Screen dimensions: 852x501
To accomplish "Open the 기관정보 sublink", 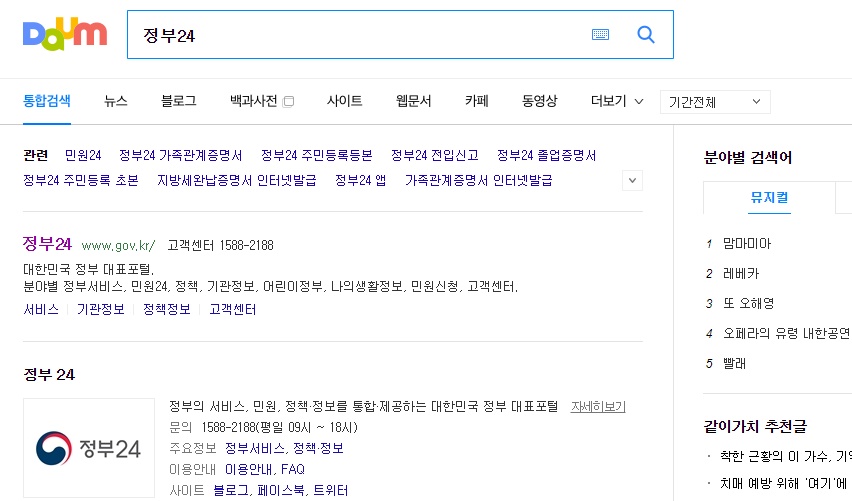I will [x=101, y=310].
